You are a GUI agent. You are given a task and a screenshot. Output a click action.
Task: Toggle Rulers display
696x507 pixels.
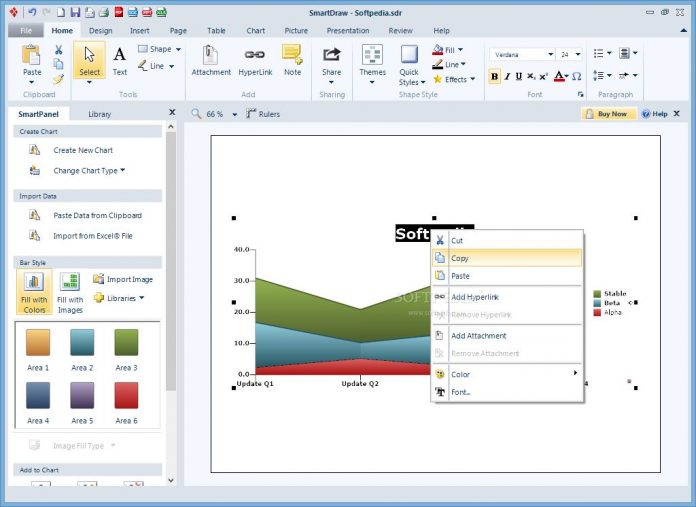pos(263,114)
